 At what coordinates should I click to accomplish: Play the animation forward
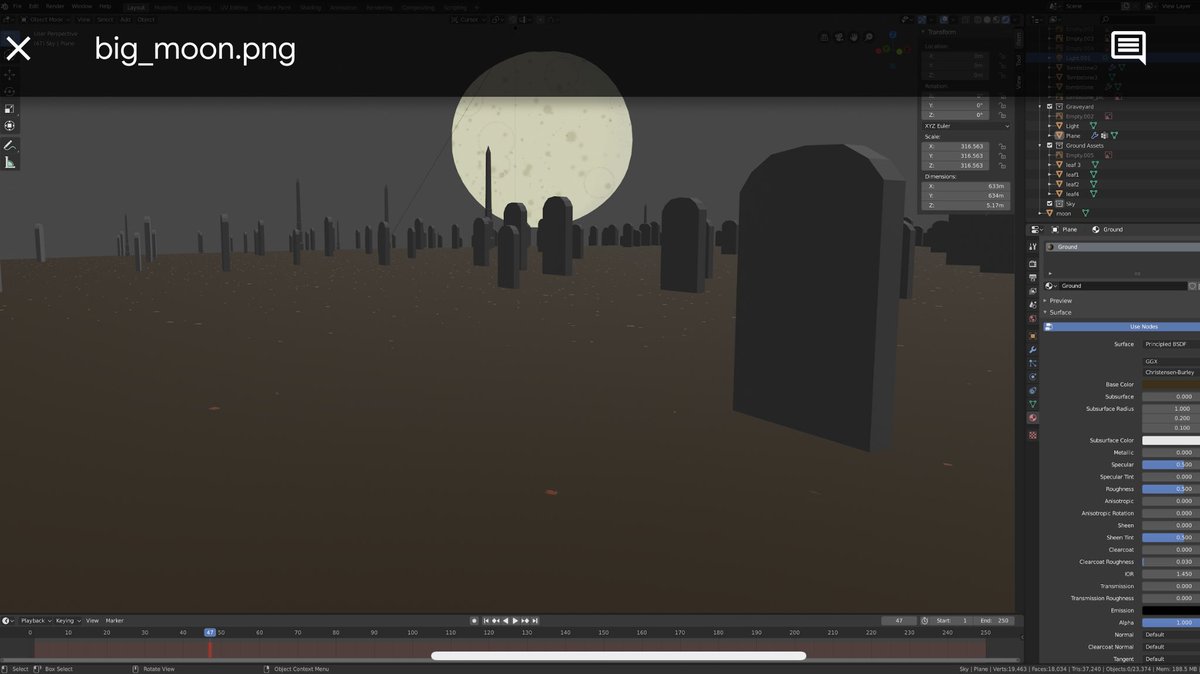515,621
